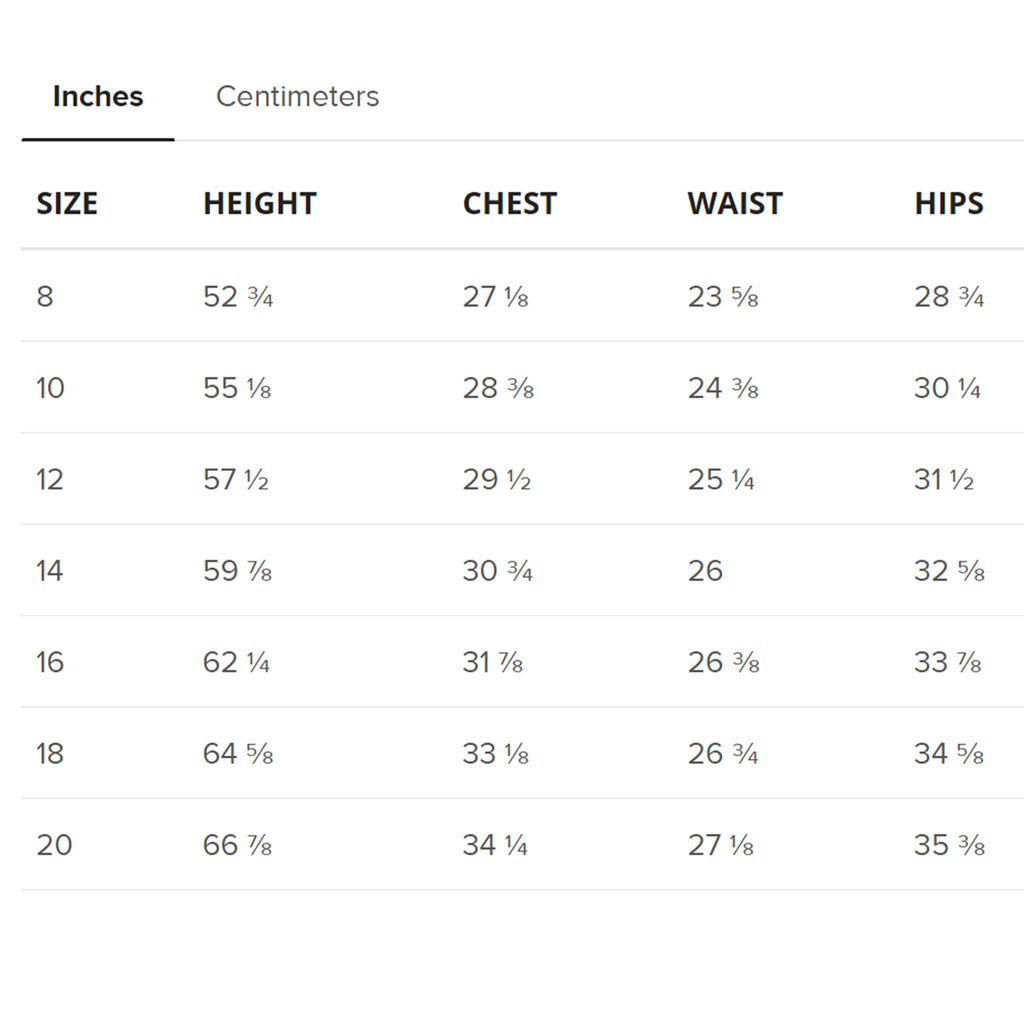
Task: Switch to the Centimeters tab
Action: pos(297,96)
